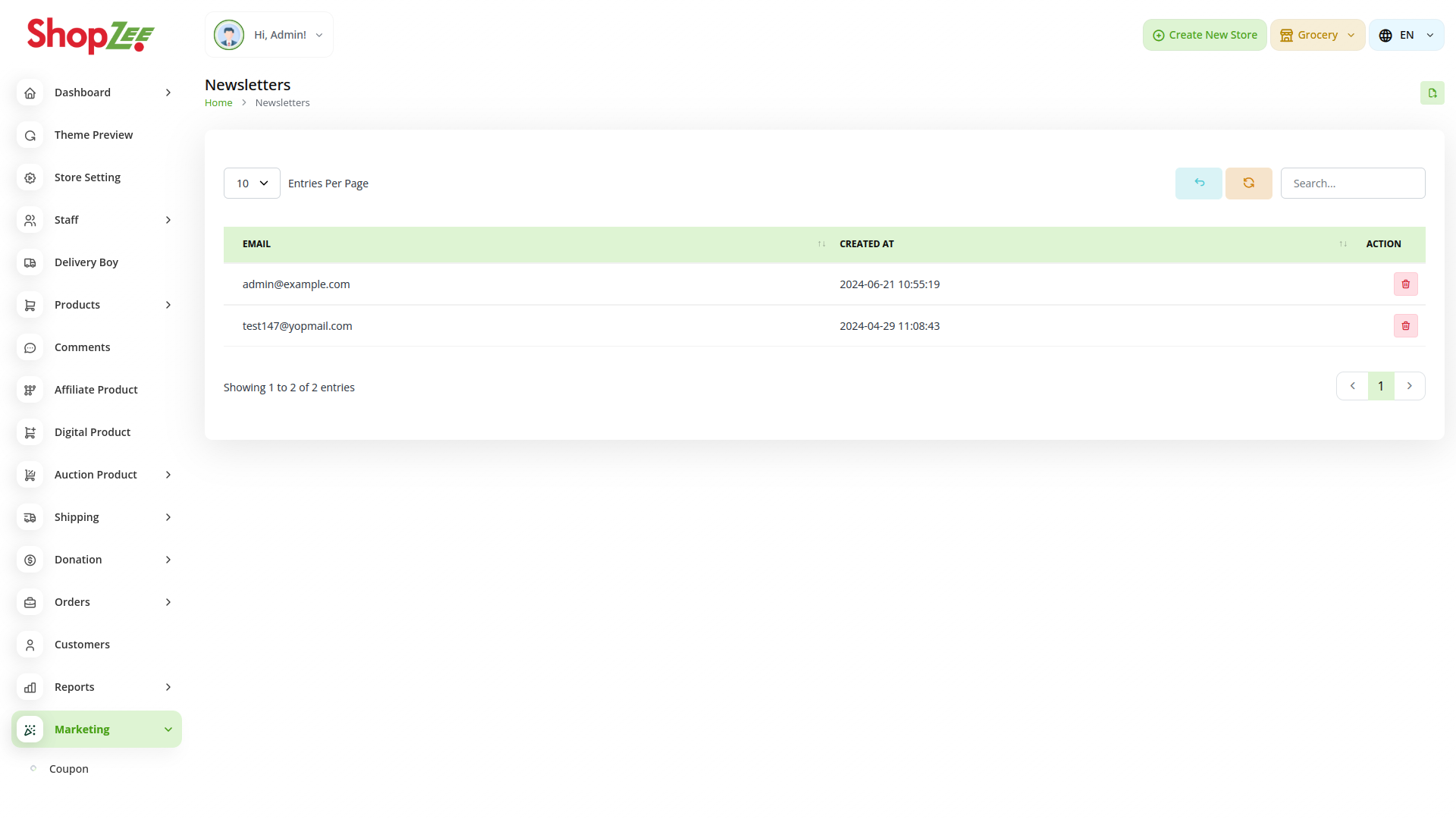Click the green export file icon

pos(1432,93)
